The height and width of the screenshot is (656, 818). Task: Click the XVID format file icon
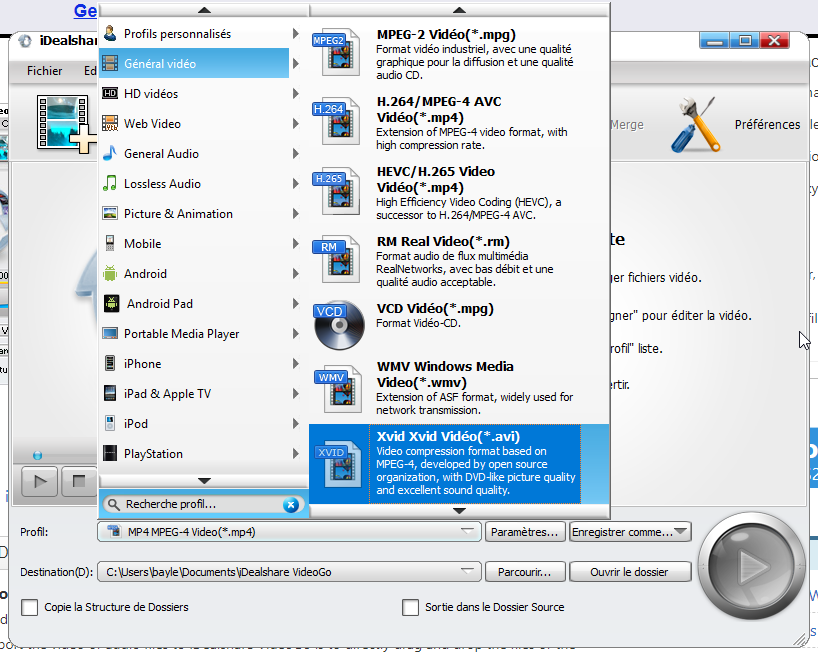coord(338,463)
